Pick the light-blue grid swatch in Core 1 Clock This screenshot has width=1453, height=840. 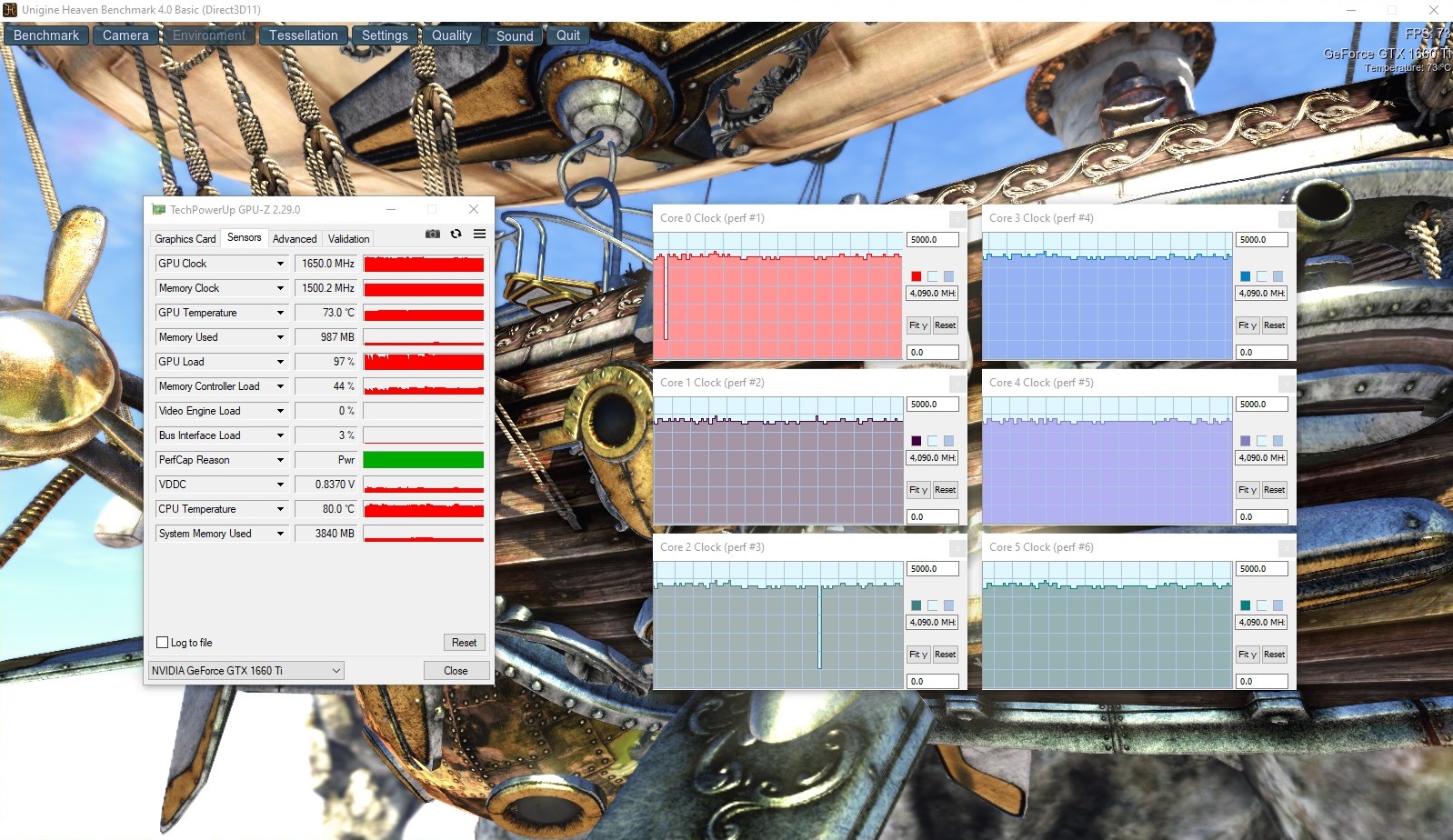click(948, 441)
